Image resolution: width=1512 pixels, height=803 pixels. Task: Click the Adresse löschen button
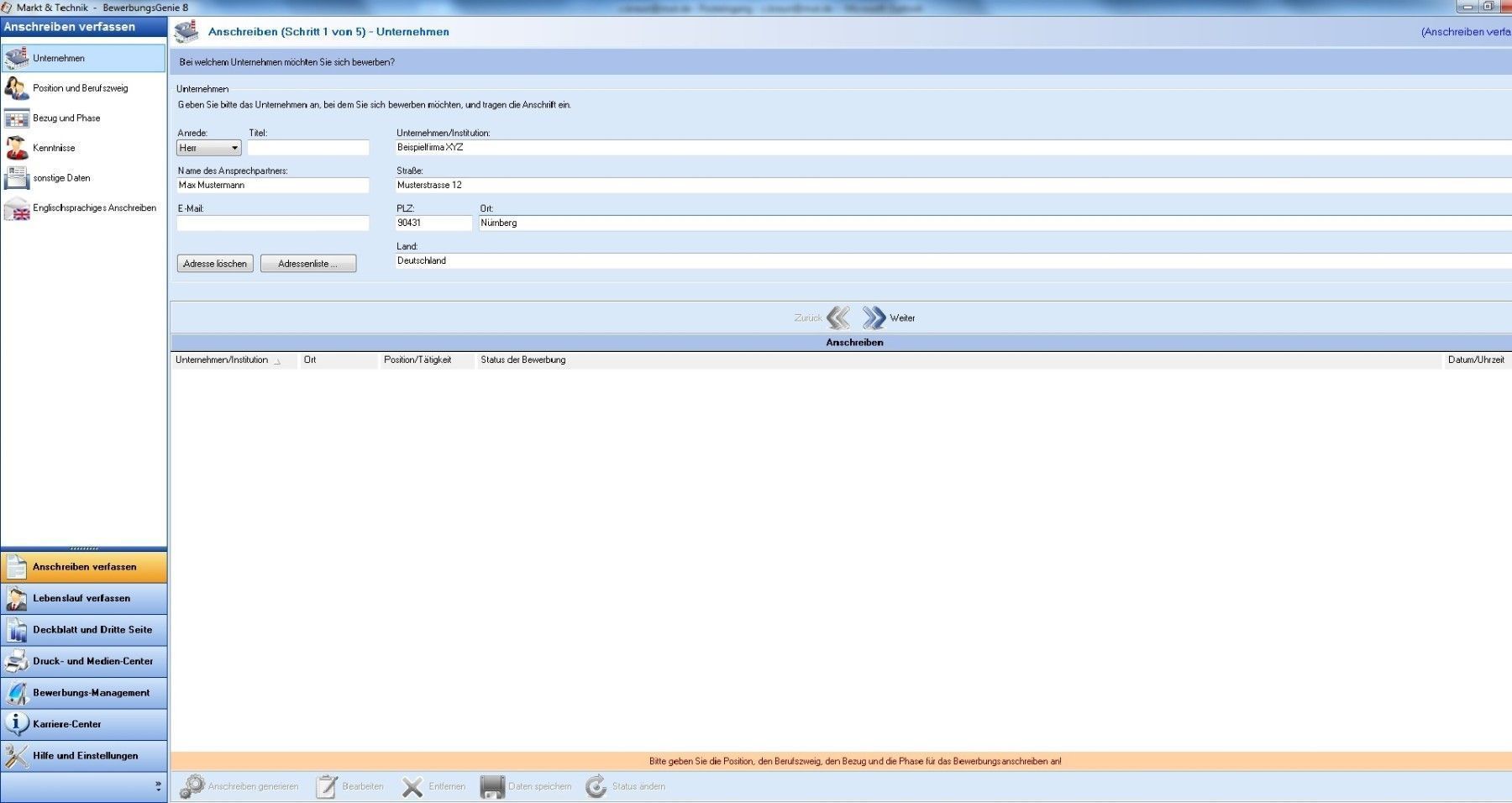215,264
